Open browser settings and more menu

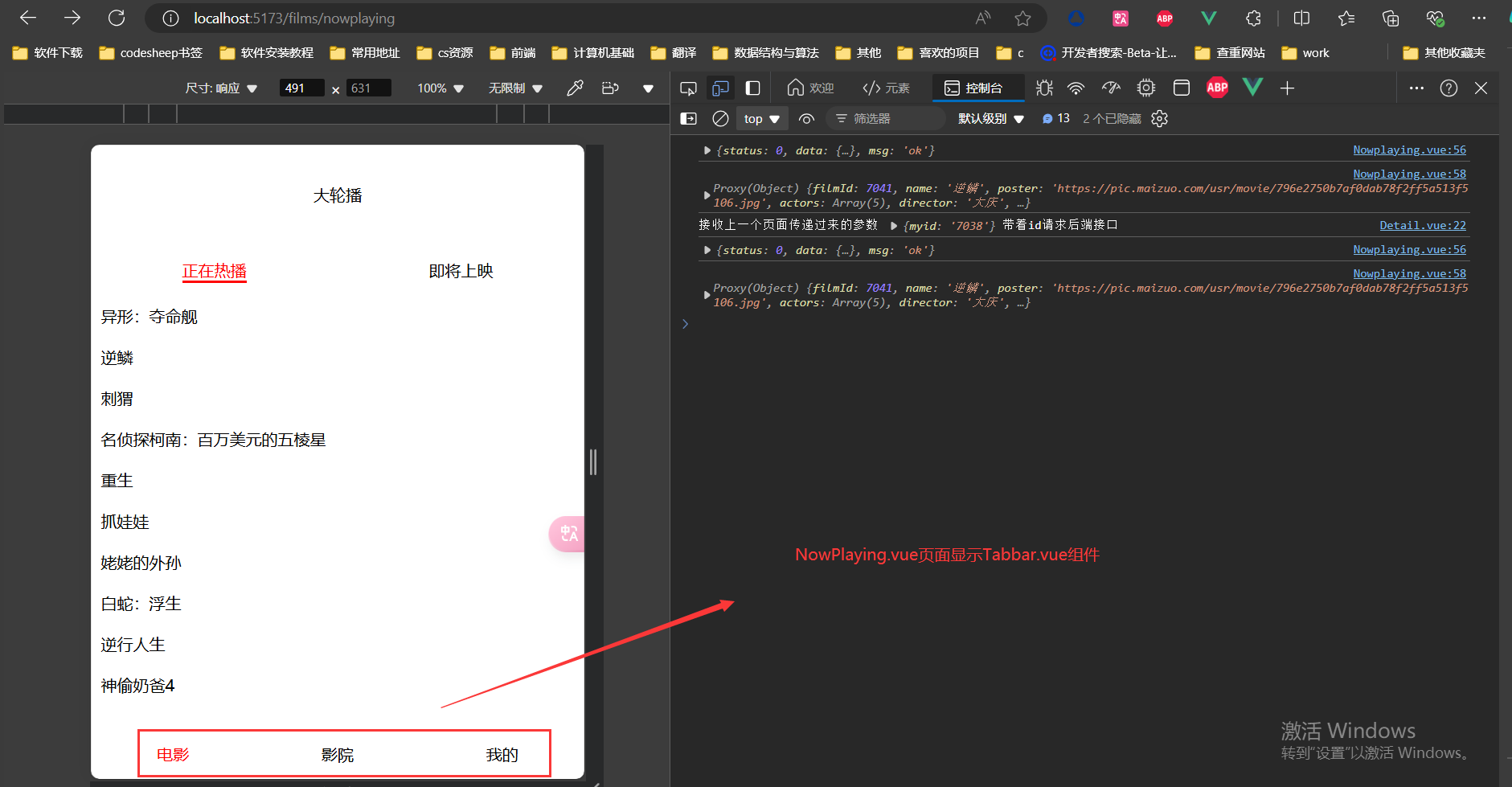[1479, 18]
